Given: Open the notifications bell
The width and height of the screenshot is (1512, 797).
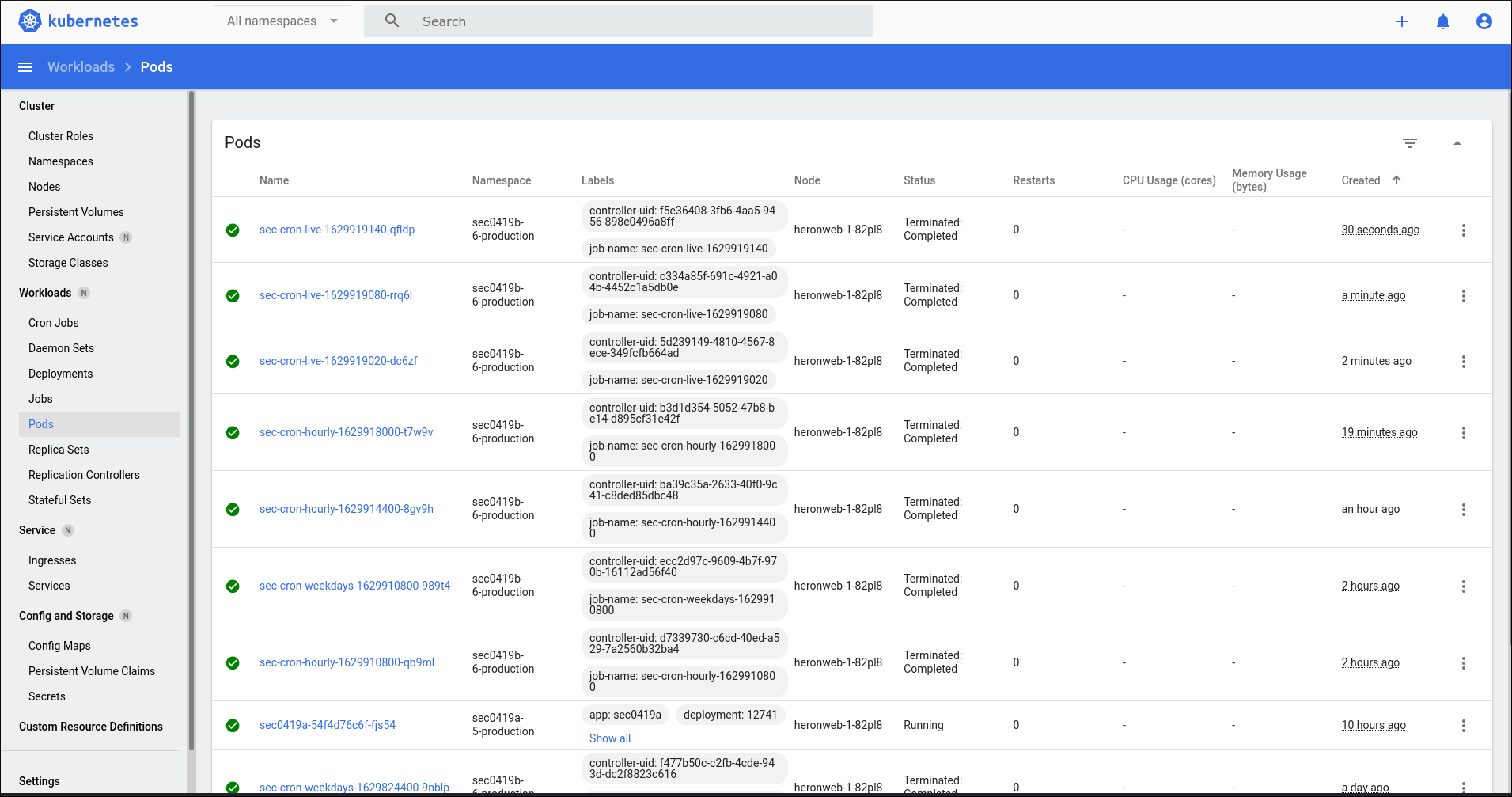Looking at the screenshot, I should coord(1443,21).
